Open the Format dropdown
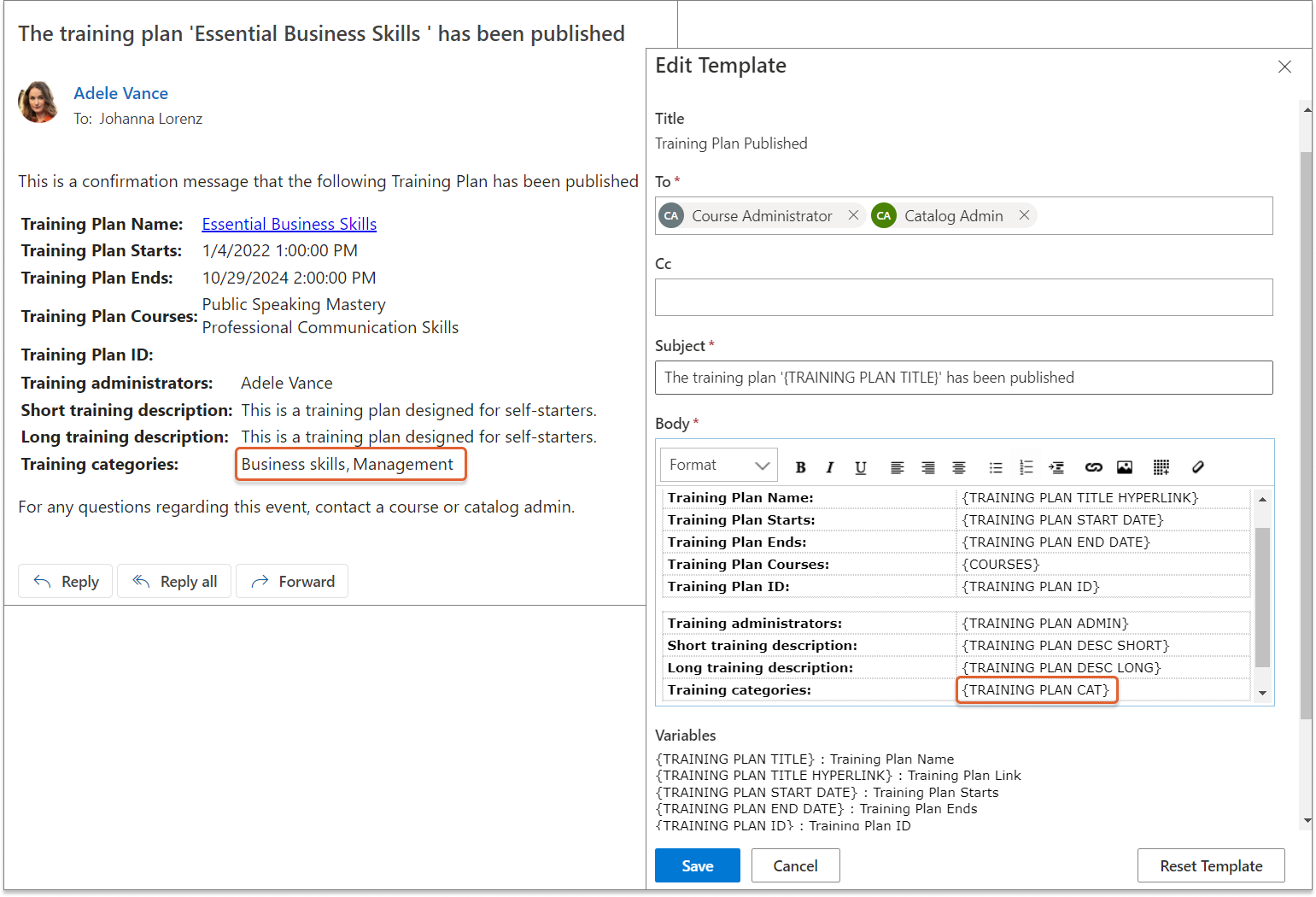Image resolution: width=1316 pixels, height=897 pixels. click(718, 465)
